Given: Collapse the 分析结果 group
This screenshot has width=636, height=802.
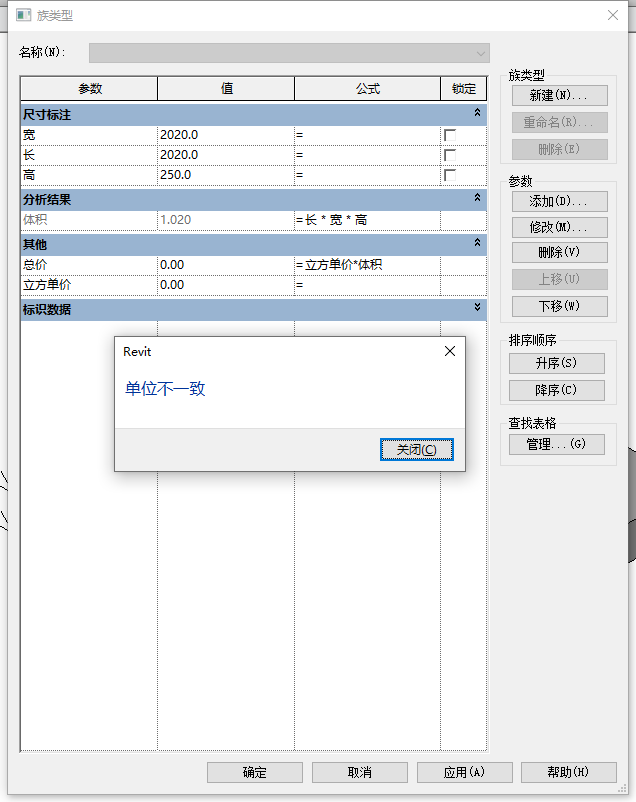Looking at the screenshot, I should click(x=477, y=197).
